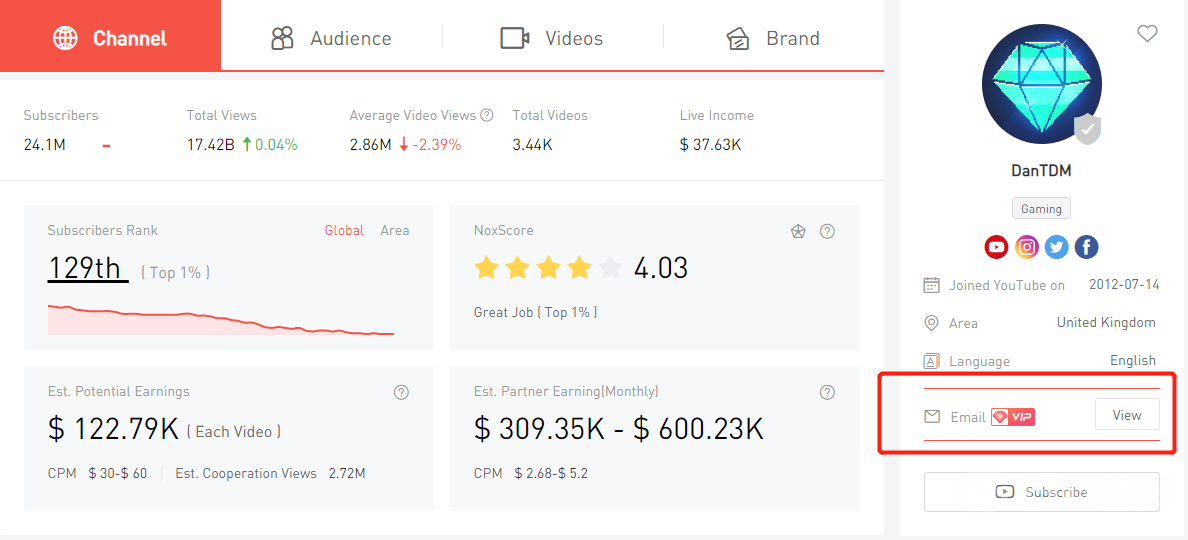Open DanTDM's YouTube channel icon
1188x540 pixels.
(996, 247)
